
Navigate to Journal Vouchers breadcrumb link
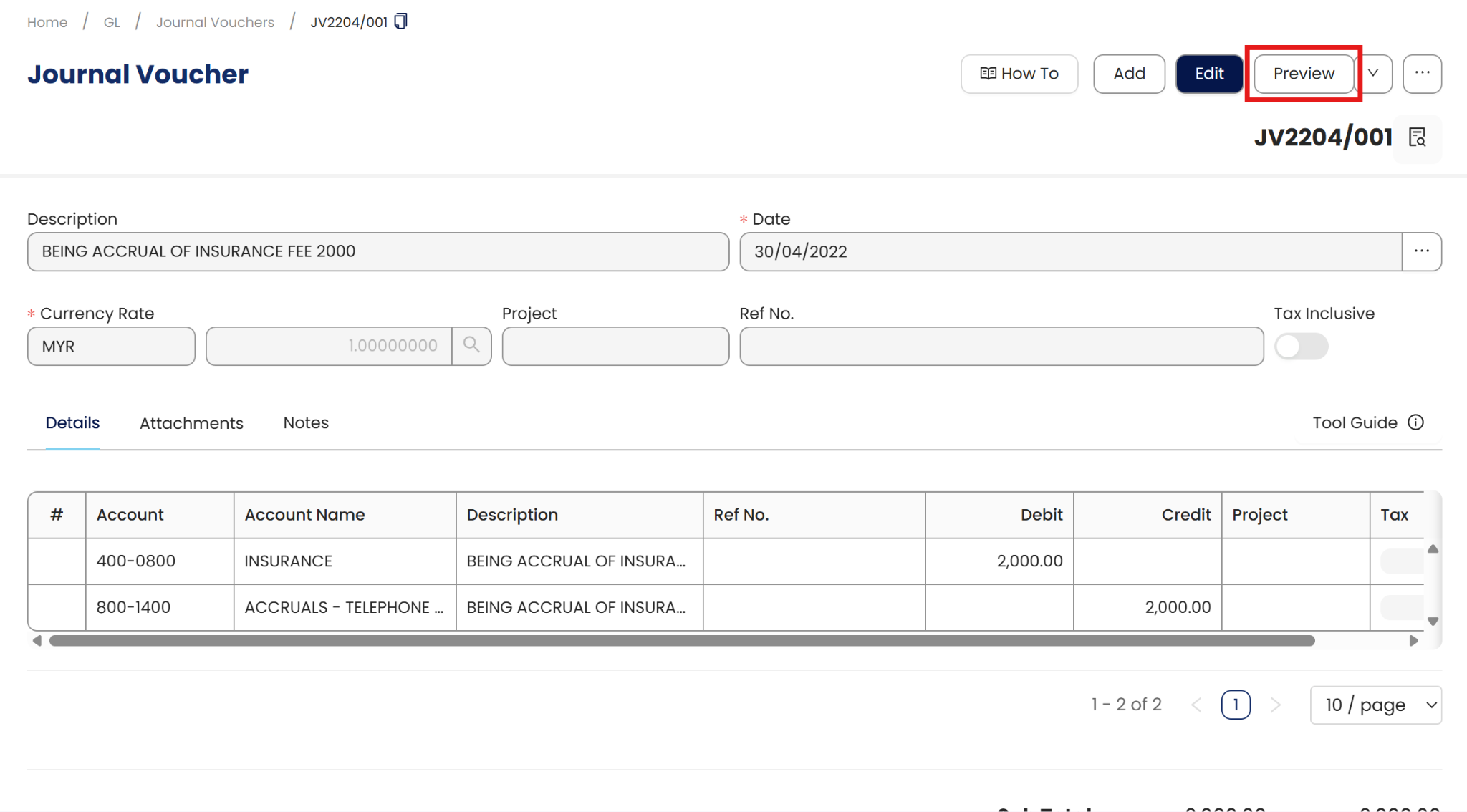[x=215, y=22]
